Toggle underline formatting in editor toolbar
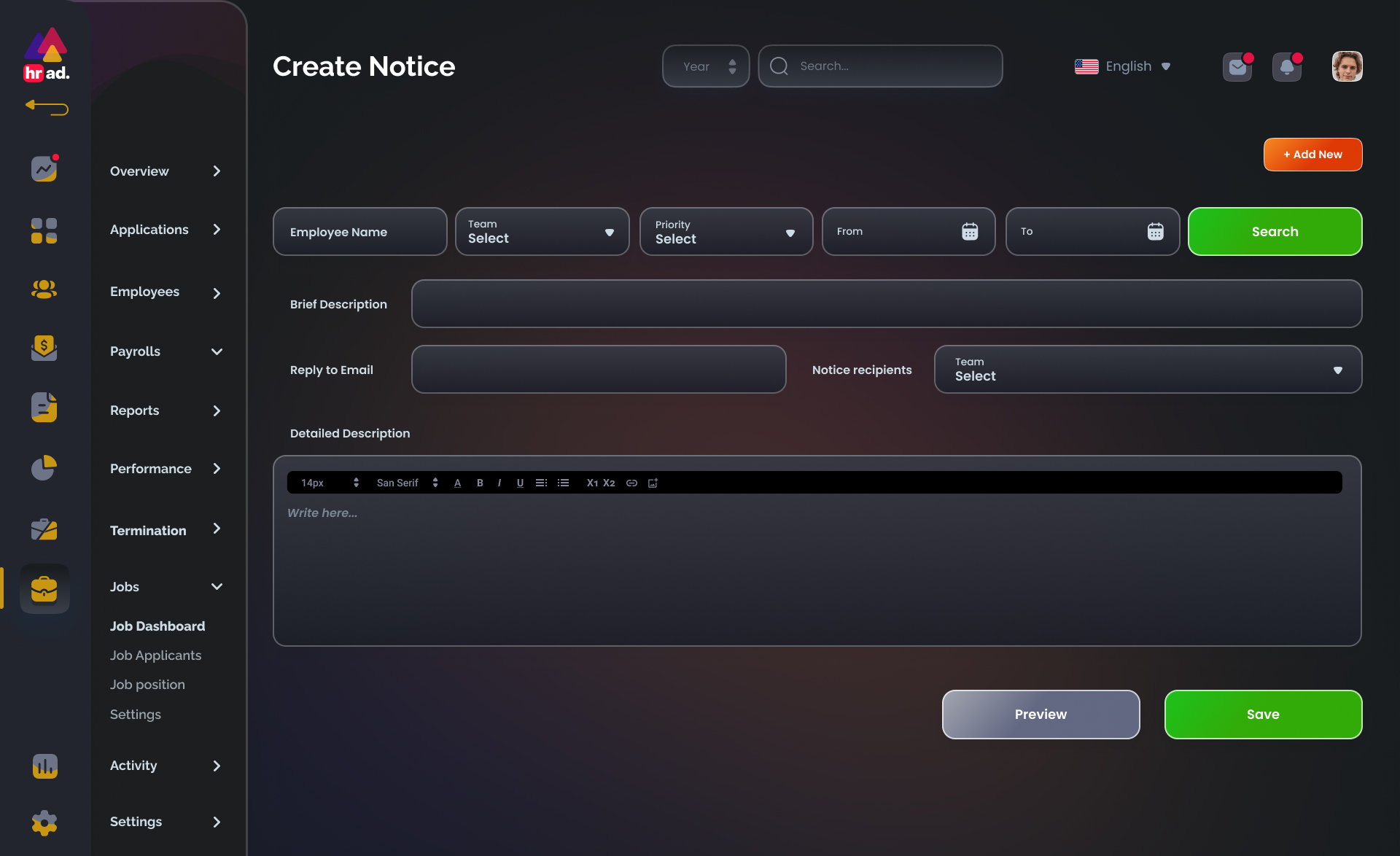 click(520, 483)
